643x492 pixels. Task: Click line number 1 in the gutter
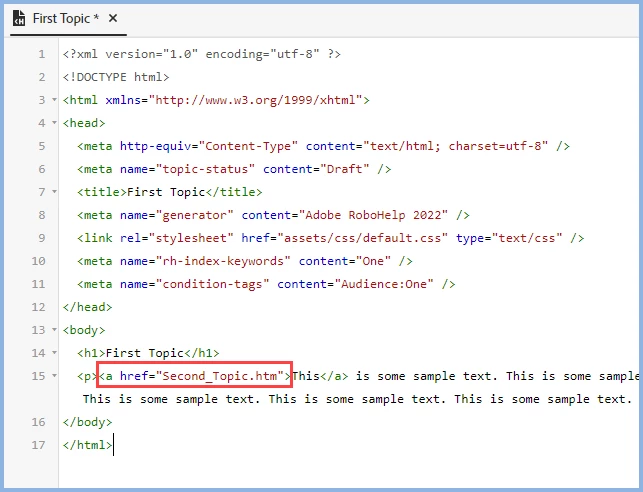[x=41, y=54]
